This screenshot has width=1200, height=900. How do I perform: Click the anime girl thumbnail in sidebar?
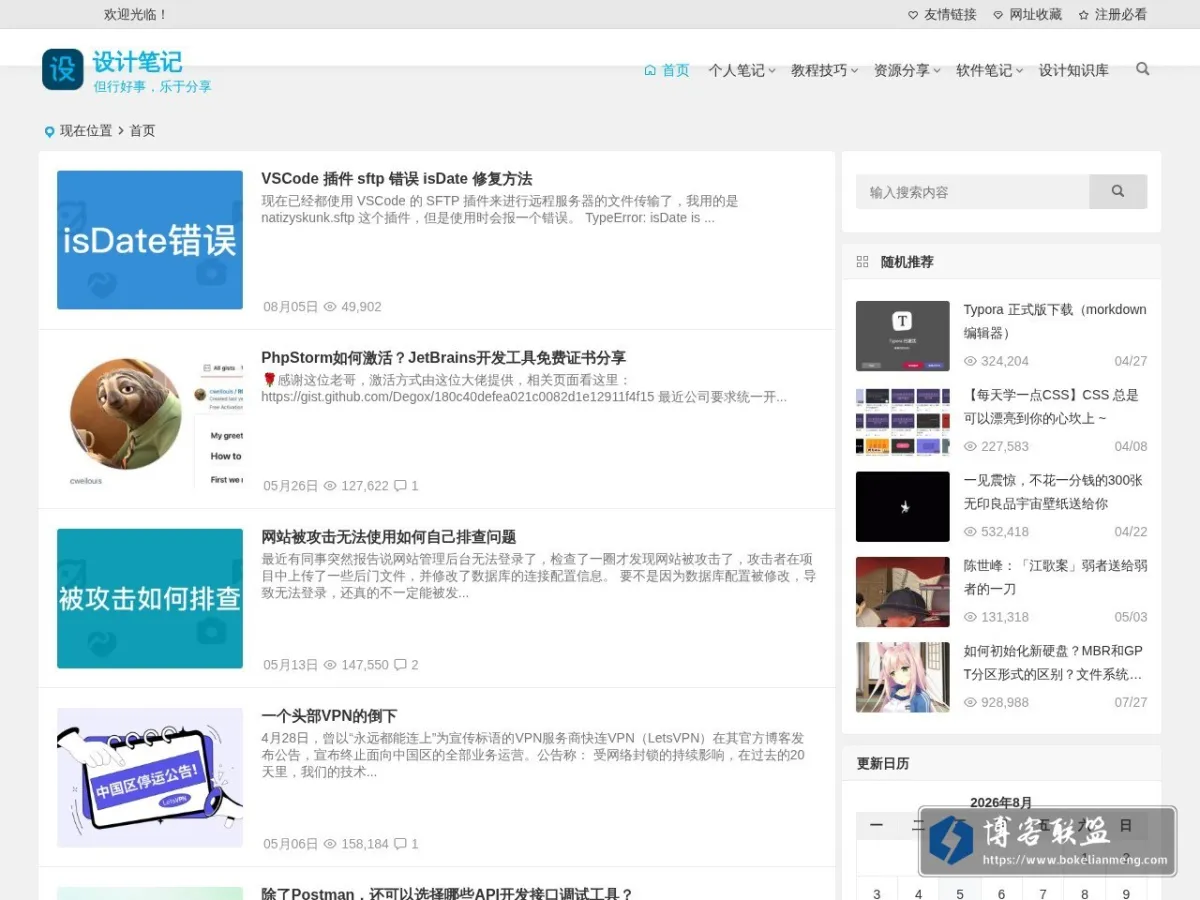click(x=903, y=677)
